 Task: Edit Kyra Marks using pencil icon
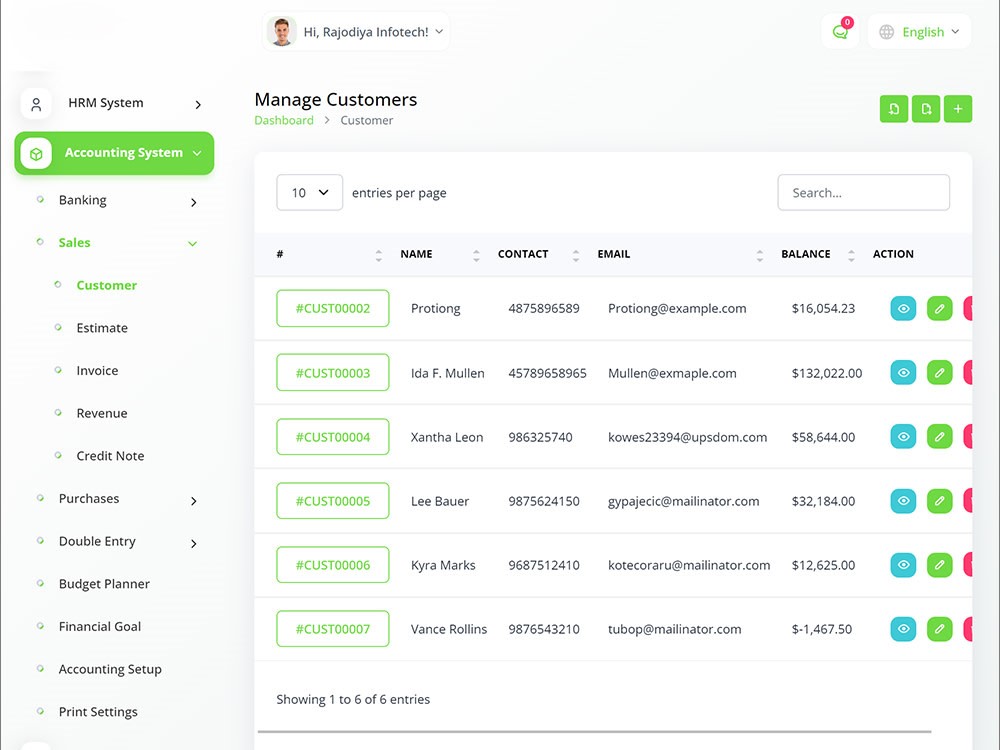939,565
